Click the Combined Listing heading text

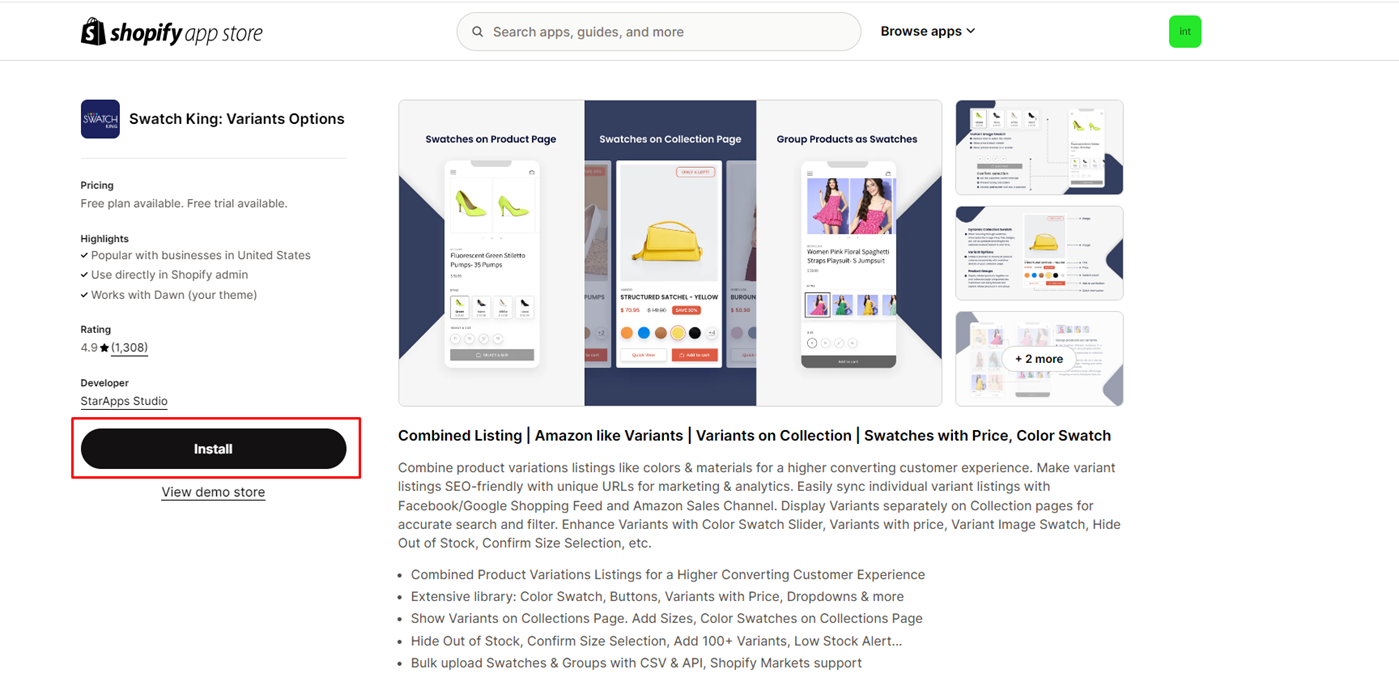(754, 436)
